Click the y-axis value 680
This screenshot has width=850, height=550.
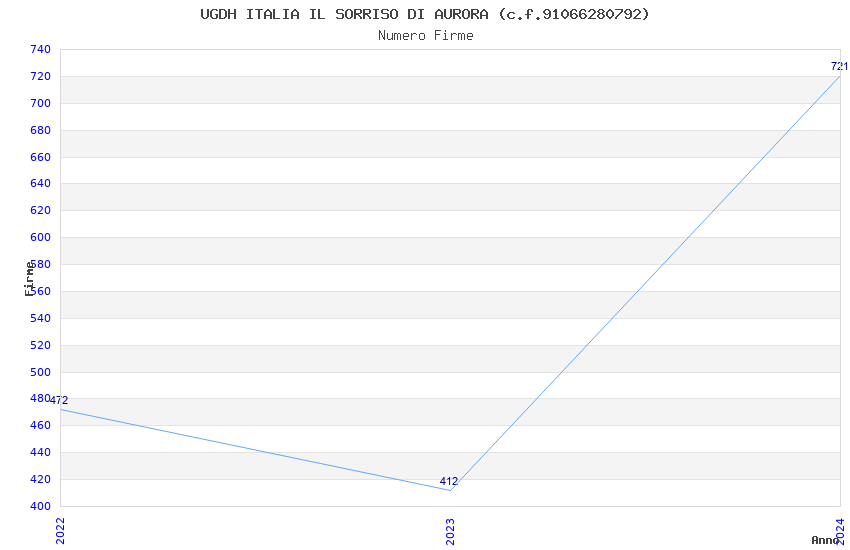[x=41, y=130]
